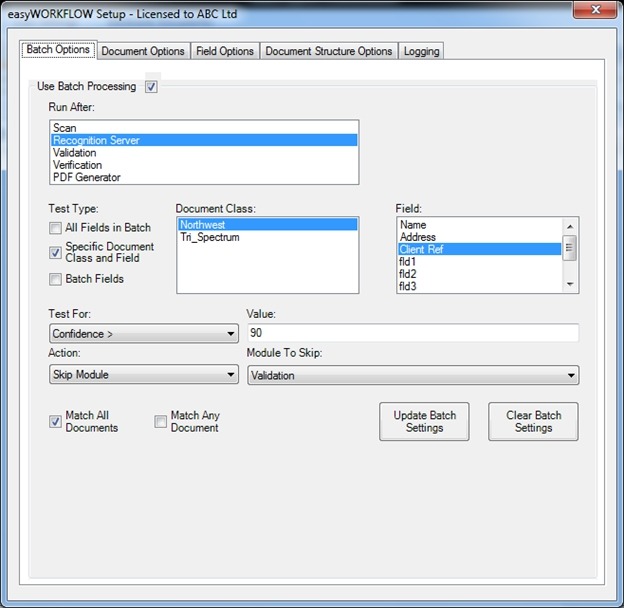
Task: Select PDF Generator in Run After list
Action: click(86, 178)
